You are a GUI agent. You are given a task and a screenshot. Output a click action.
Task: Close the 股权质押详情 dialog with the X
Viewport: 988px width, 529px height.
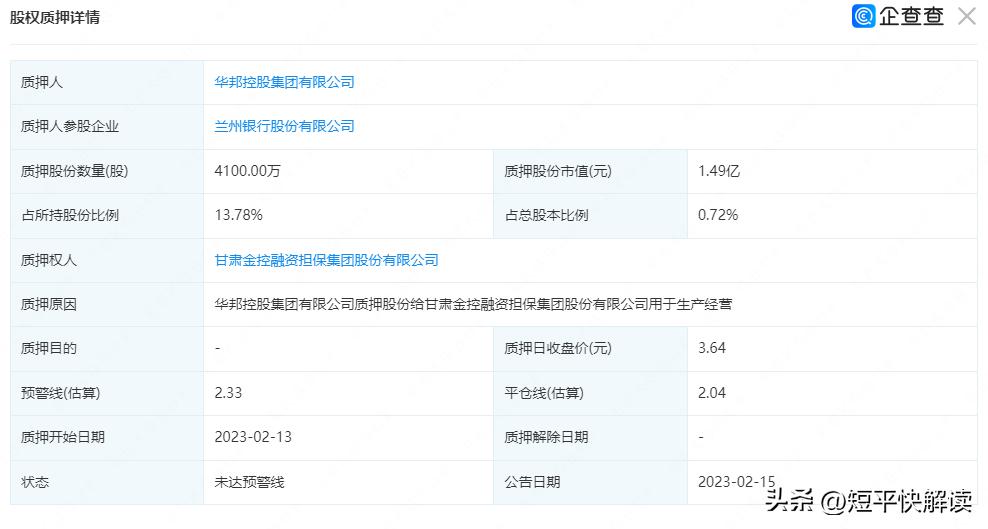coord(967,16)
